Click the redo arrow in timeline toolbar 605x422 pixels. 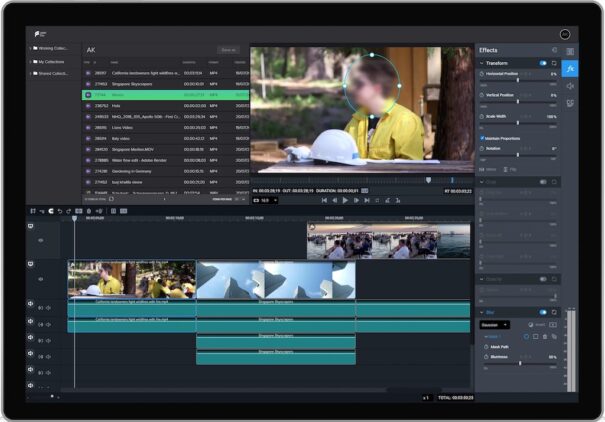69,211
